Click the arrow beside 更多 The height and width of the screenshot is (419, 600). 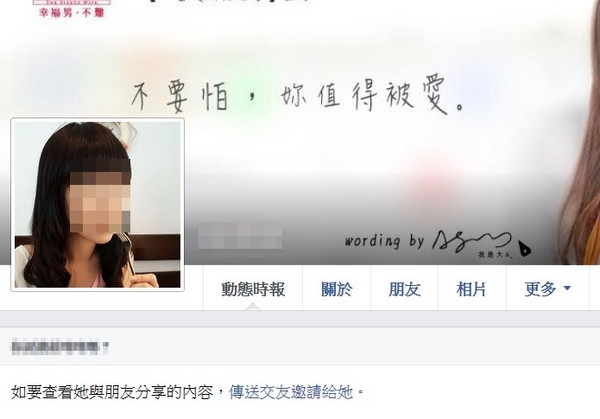tap(567, 288)
